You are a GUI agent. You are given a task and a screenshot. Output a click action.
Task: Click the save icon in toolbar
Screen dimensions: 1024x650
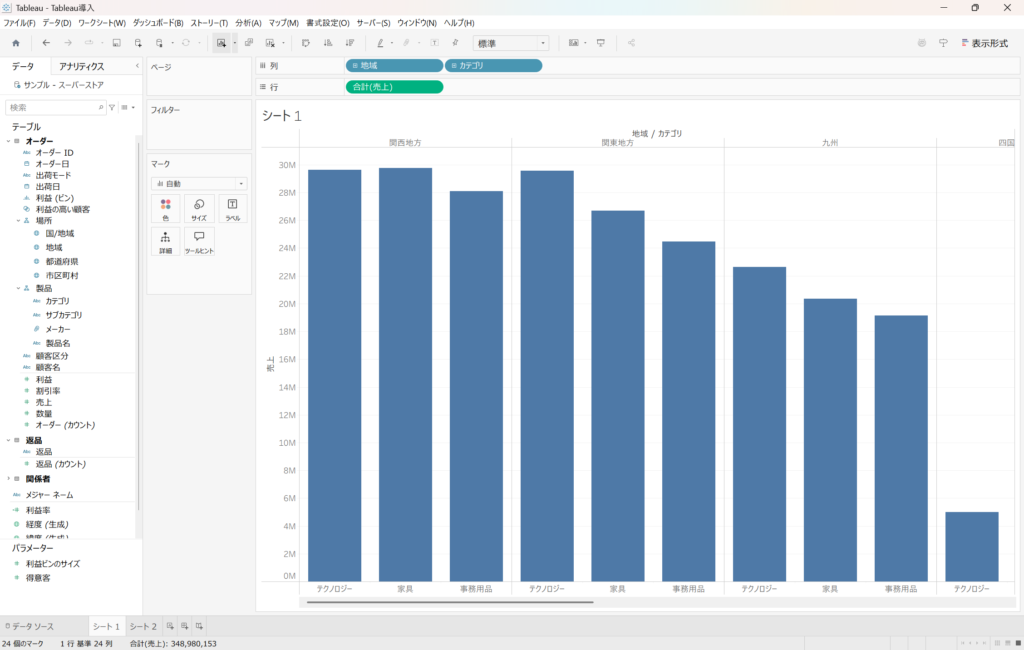116,43
